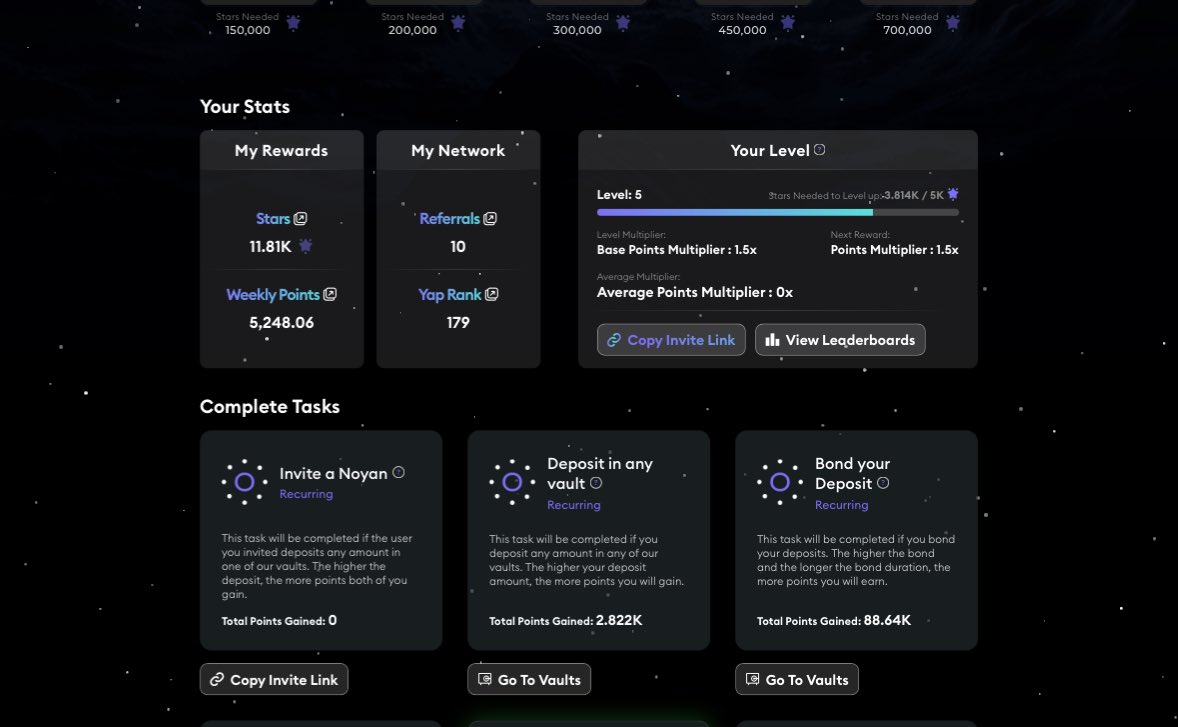
Task: Click the Bond your Deposit circle icon
Action: click(x=780, y=482)
